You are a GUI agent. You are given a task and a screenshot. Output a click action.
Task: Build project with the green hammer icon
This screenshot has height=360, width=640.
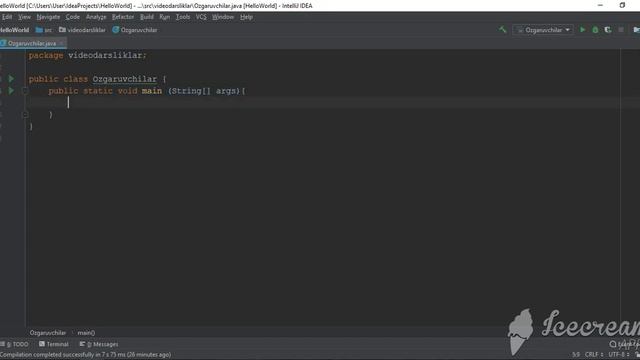pyautogui.click(x=502, y=29)
